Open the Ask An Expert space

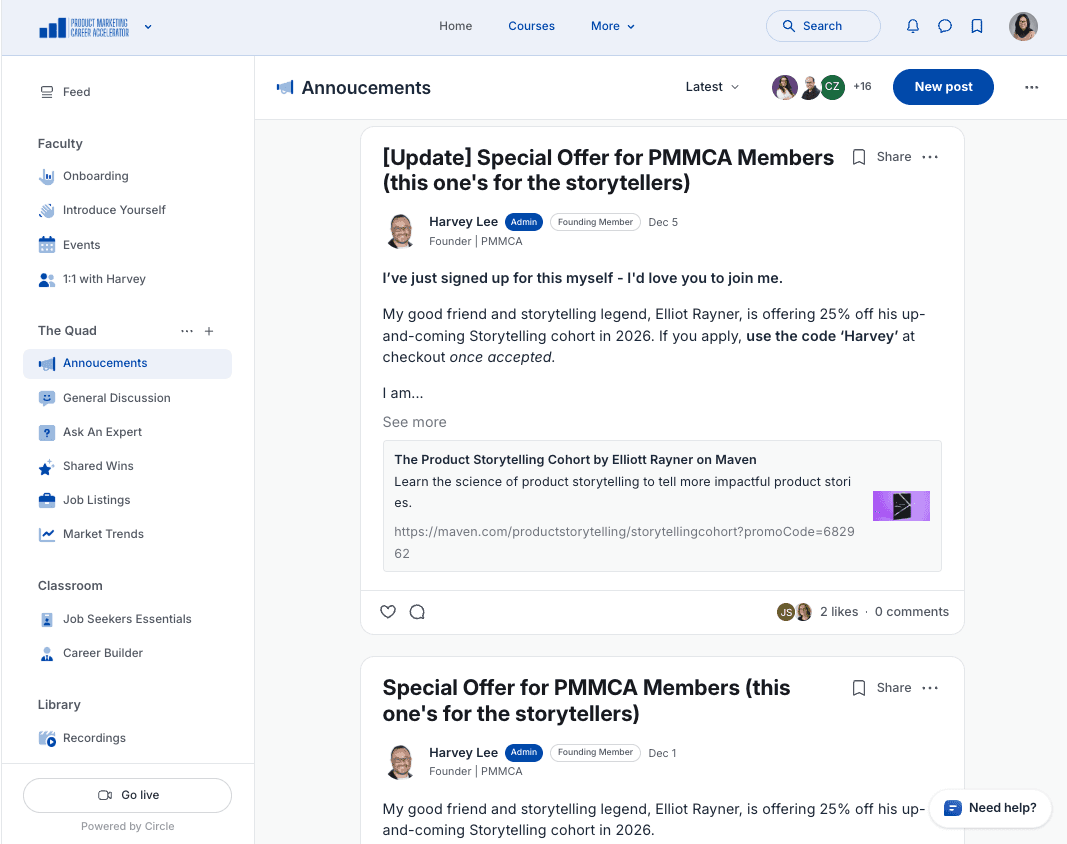(127, 432)
